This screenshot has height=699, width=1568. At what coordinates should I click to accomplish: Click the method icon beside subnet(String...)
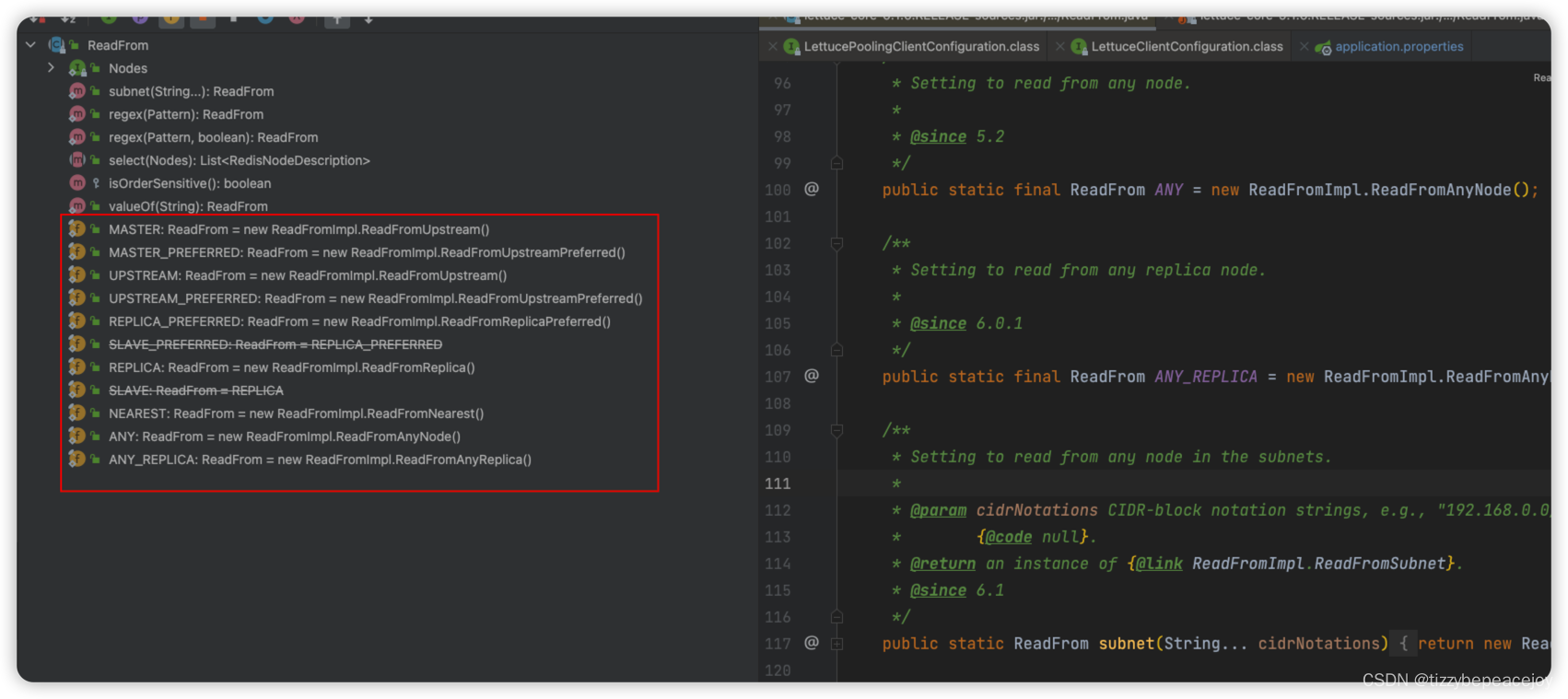77,90
